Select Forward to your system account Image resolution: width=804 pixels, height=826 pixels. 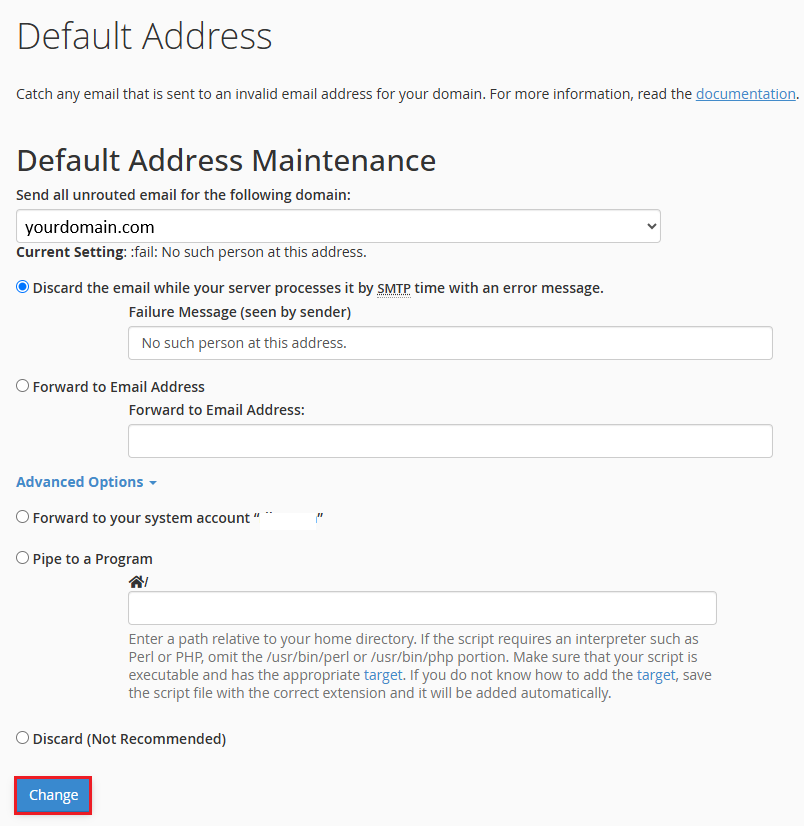click(23, 517)
